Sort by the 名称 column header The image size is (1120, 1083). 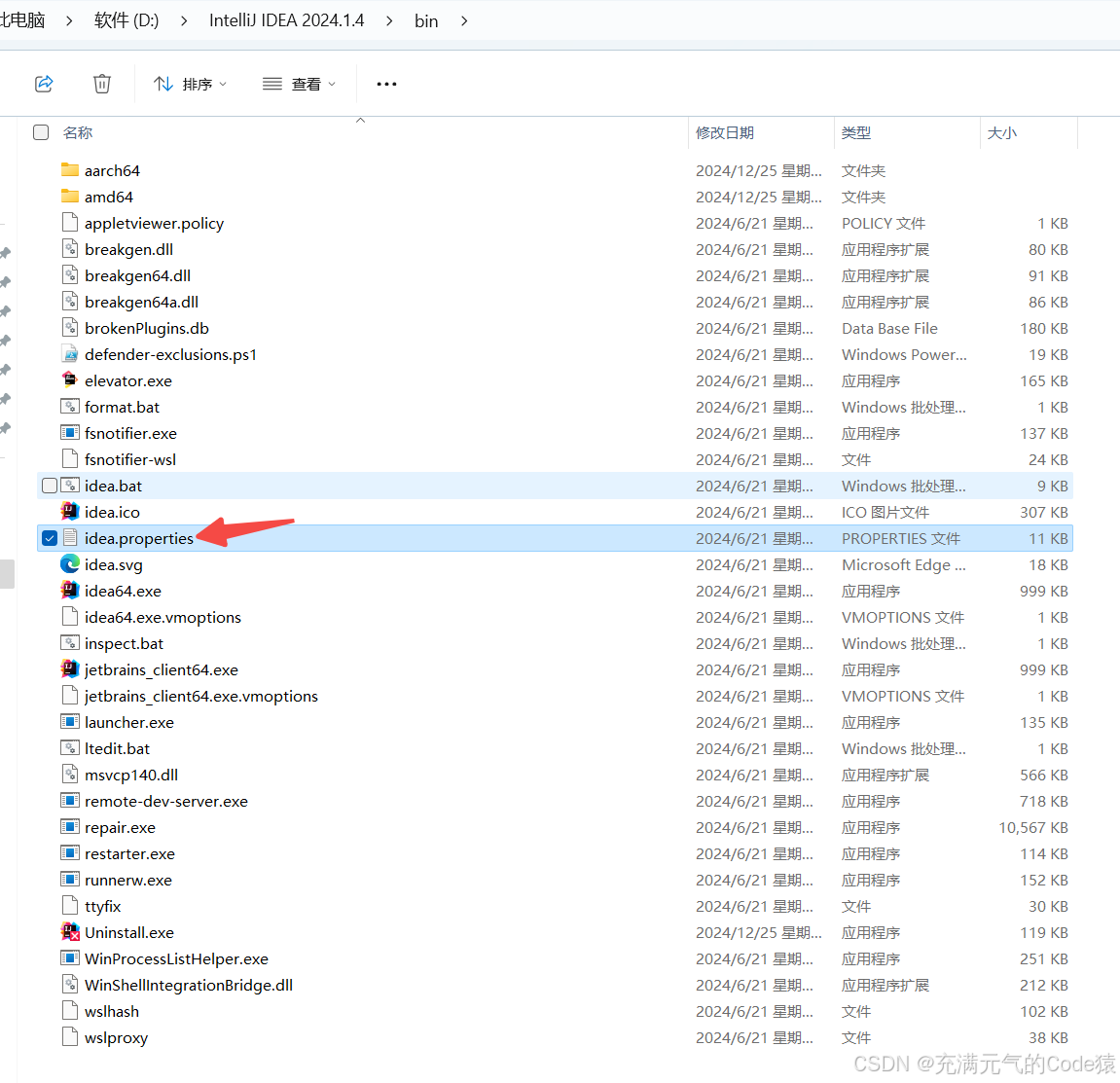point(78,133)
